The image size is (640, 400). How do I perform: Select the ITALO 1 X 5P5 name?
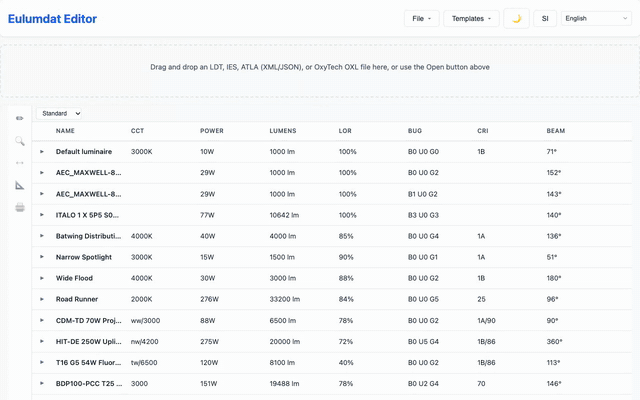[x=87, y=215]
